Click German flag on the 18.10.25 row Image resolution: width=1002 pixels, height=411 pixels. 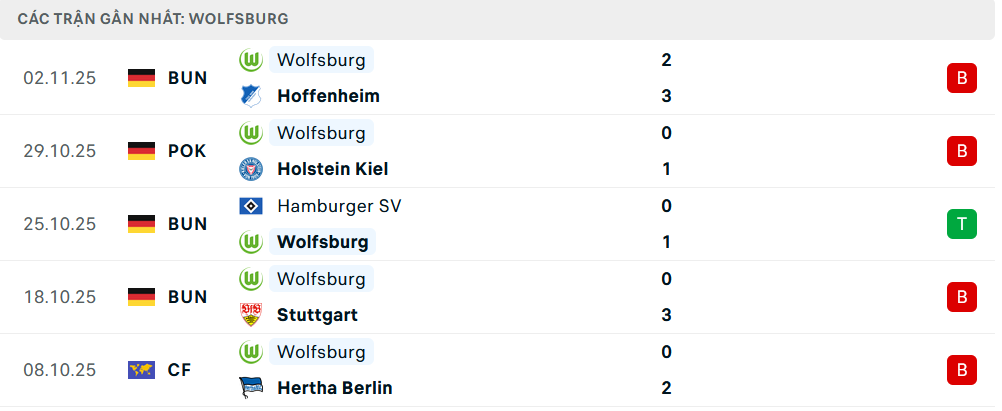142,297
